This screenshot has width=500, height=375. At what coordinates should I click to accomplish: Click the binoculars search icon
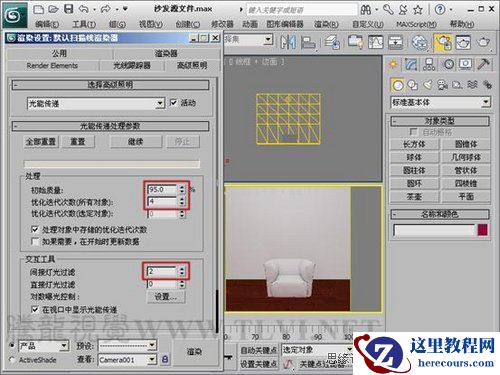pos(366,10)
